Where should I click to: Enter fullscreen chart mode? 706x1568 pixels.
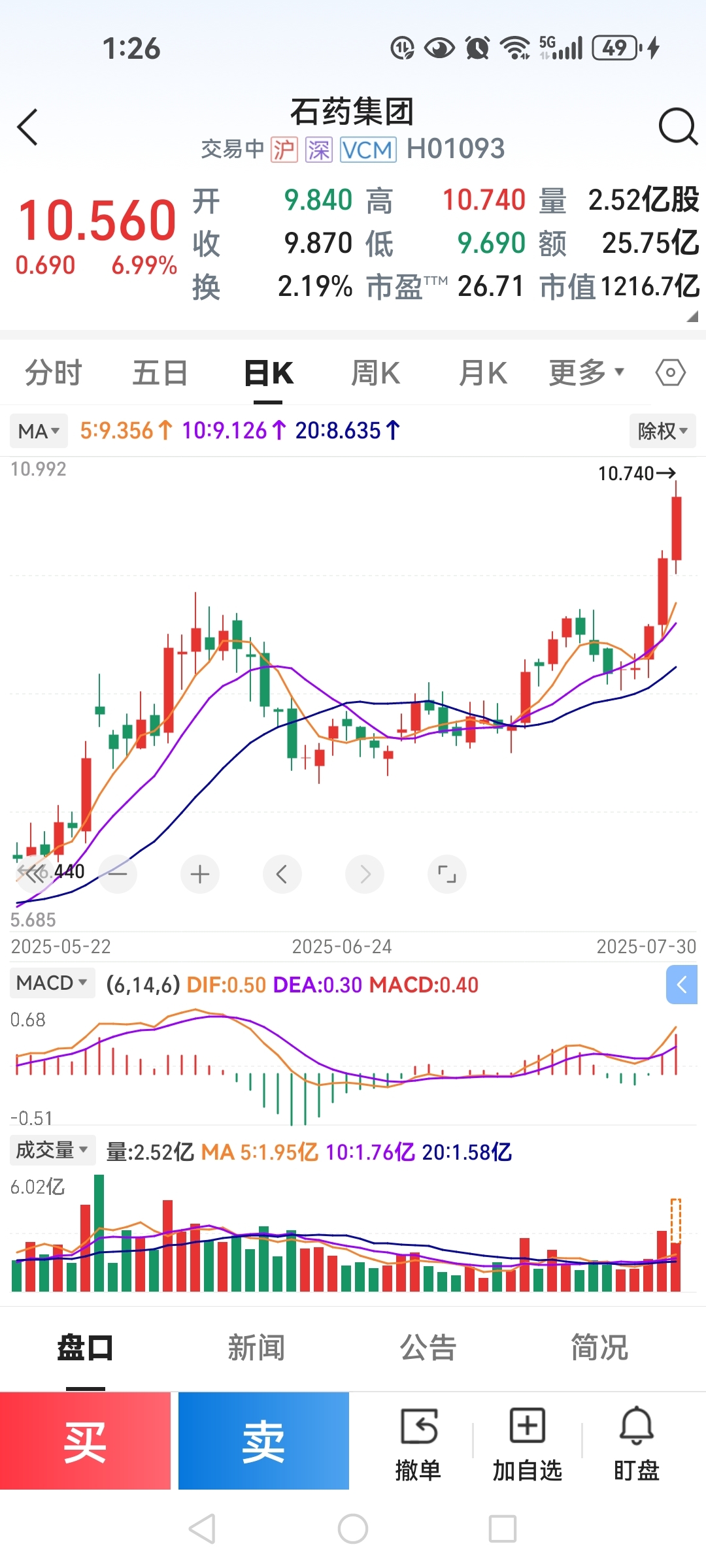[x=447, y=874]
